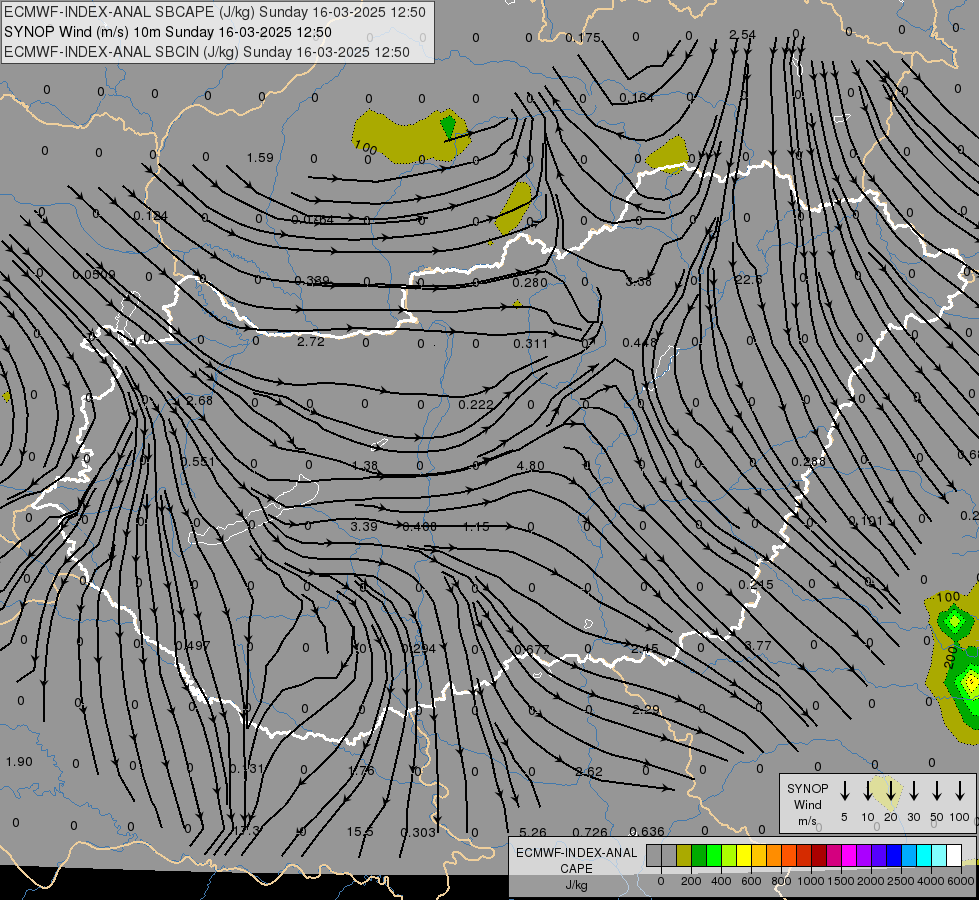Click the 400 tick label on colorbar
Image resolution: width=979 pixels, height=900 pixels.
coord(721,881)
